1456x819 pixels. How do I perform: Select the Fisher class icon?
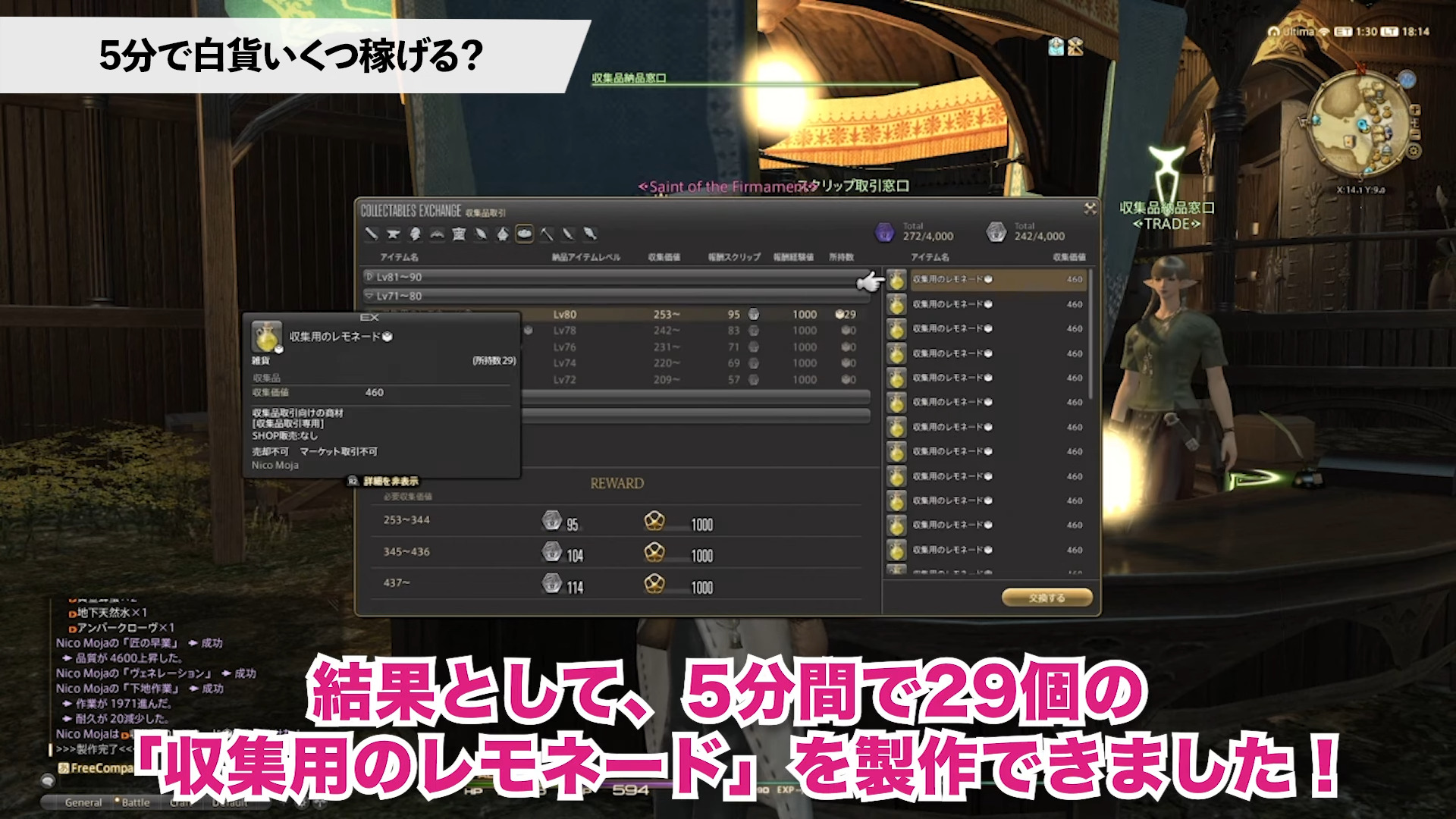[590, 234]
